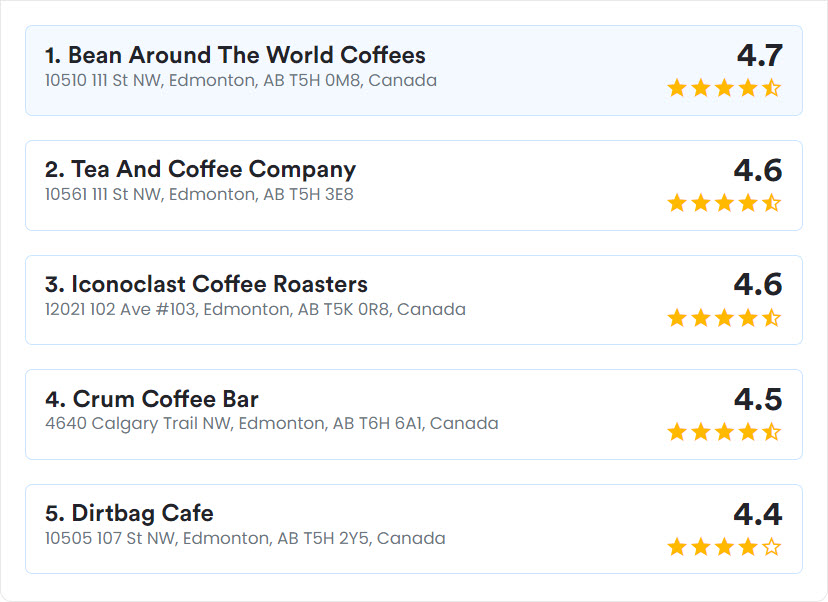Open the Dirtbag Cafe listing
The height and width of the screenshot is (602, 828).
(414, 529)
